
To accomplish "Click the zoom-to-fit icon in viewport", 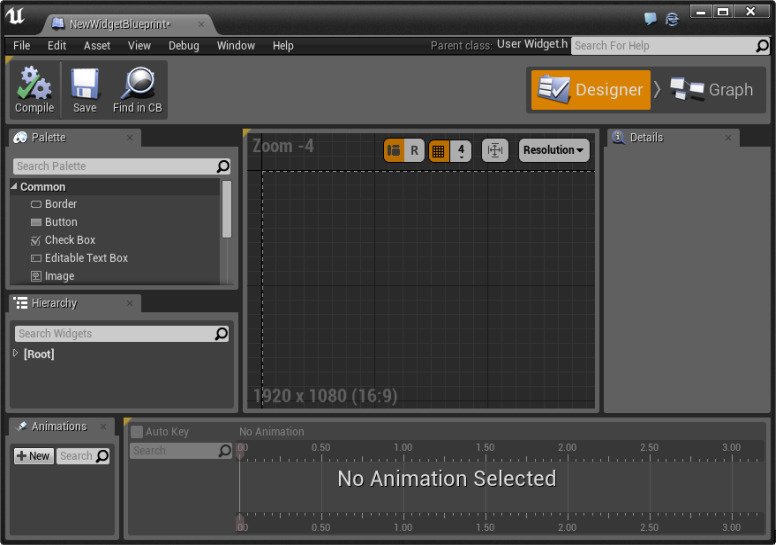I will [x=494, y=150].
